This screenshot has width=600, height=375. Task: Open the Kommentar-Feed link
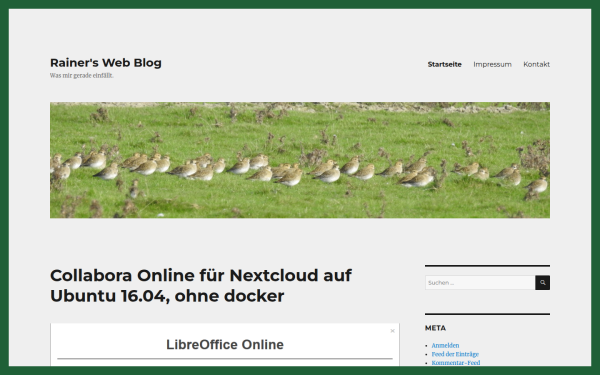click(x=456, y=363)
